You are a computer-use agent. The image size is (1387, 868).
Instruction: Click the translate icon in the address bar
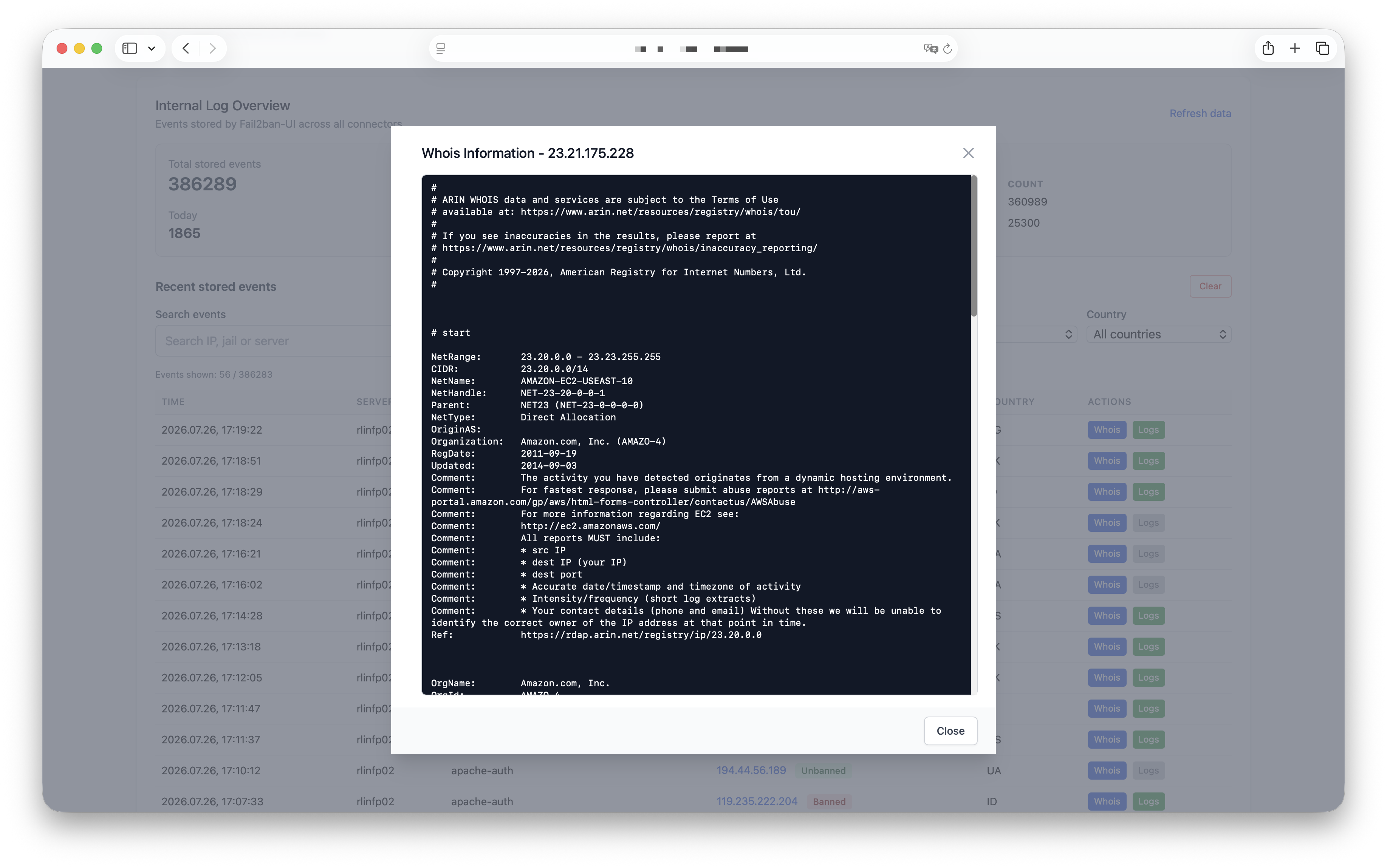pyautogui.click(x=930, y=49)
